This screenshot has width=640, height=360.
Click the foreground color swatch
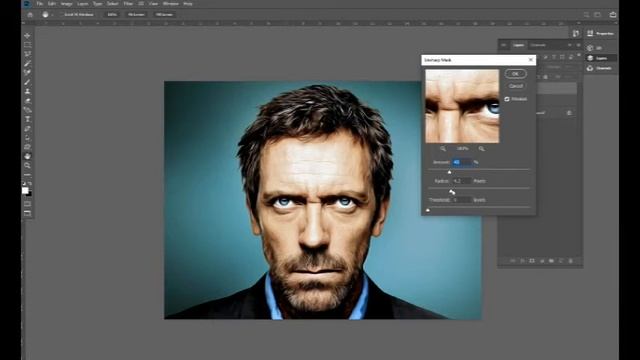coord(25,191)
